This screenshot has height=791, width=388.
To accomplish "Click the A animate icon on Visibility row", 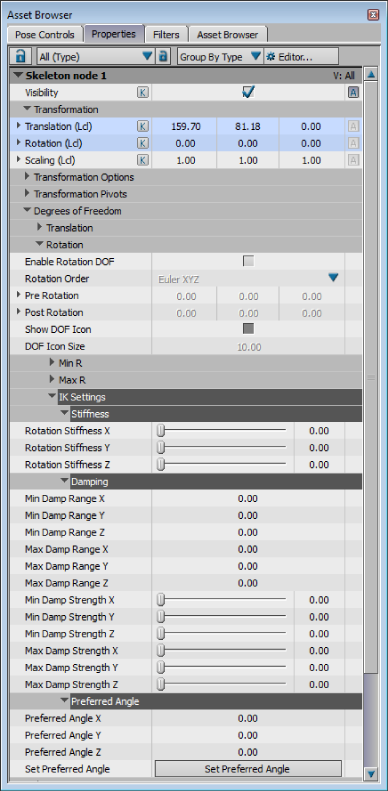I will click(354, 92).
